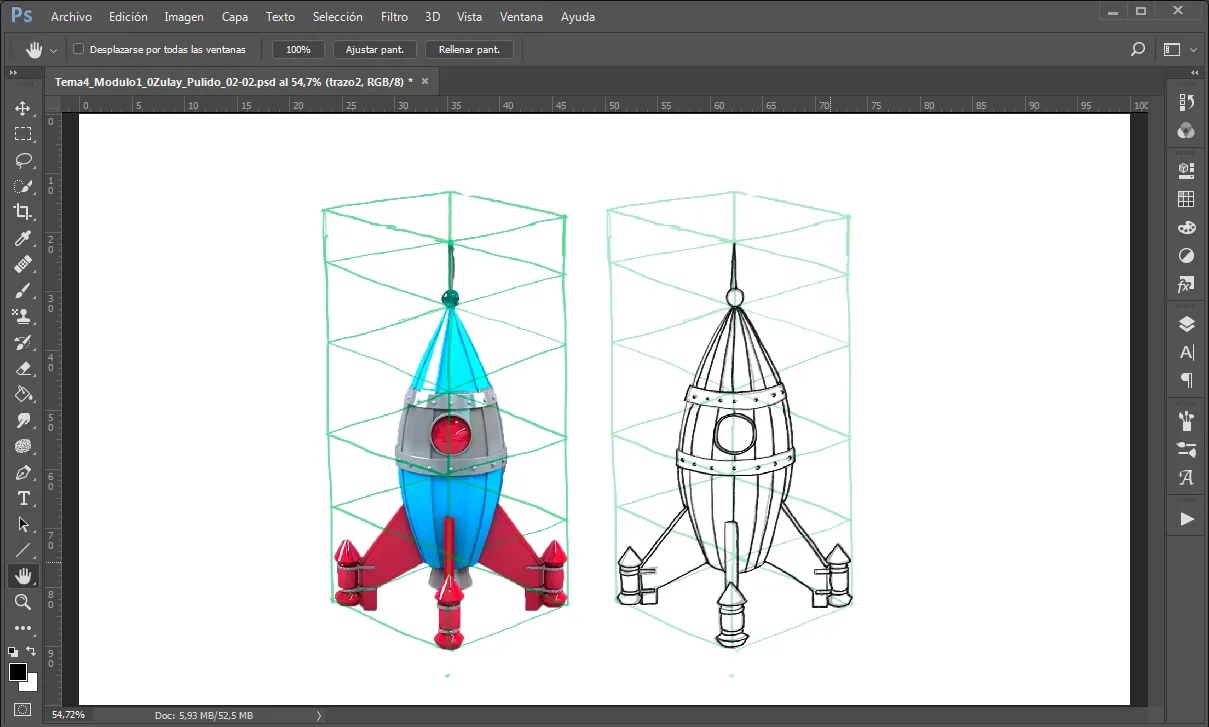The height and width of the screenshot is (727, 1209).
Task: Select the Lasso tool
Action: pyautogui.click(x=23, y=160)
